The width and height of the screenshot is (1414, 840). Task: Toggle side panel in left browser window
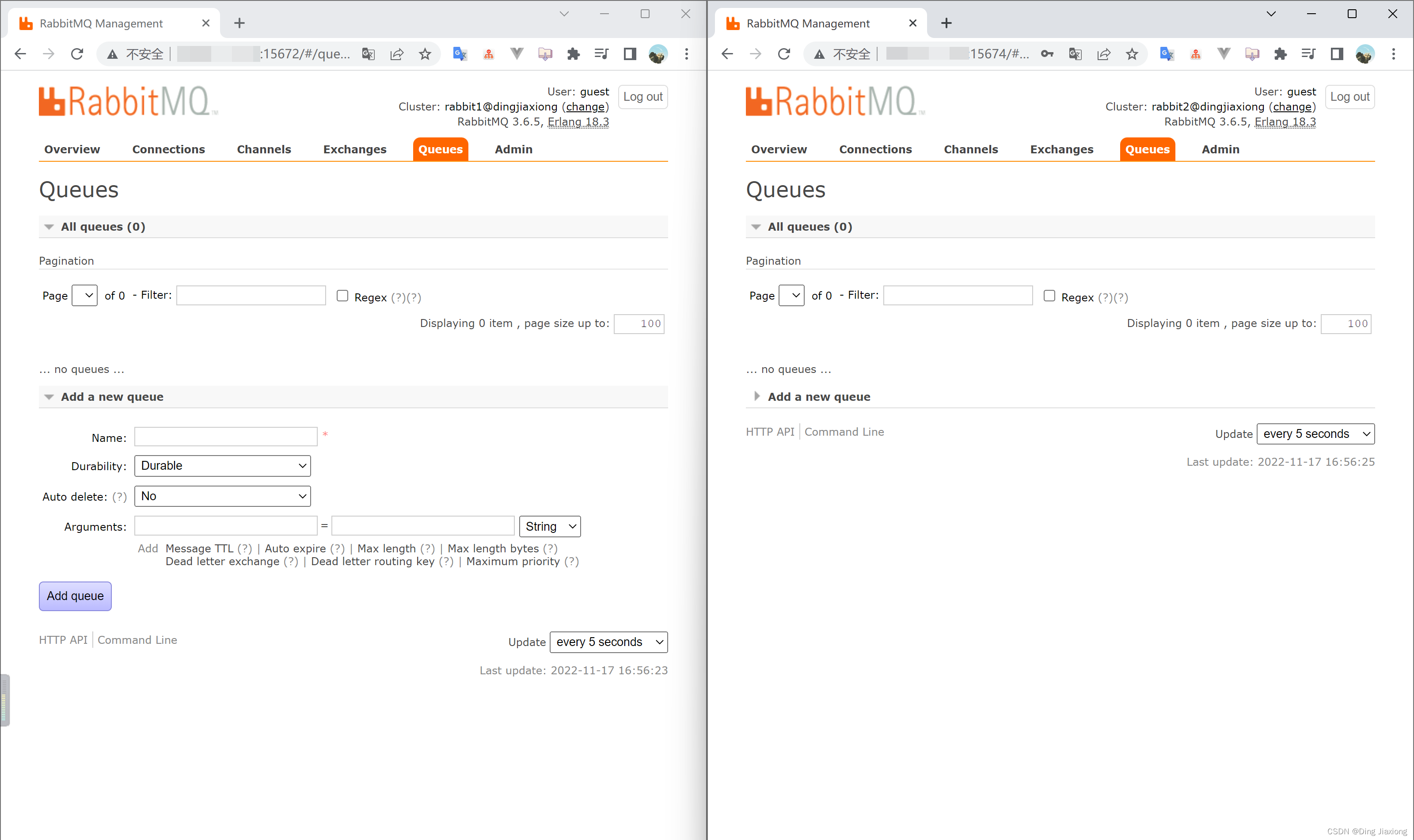(x=630, y=54)
